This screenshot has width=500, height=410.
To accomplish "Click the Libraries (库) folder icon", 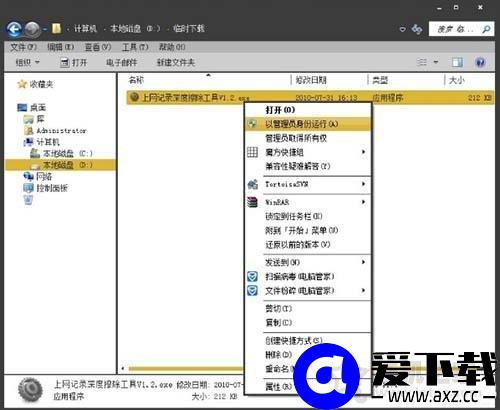I will (29, 119).
